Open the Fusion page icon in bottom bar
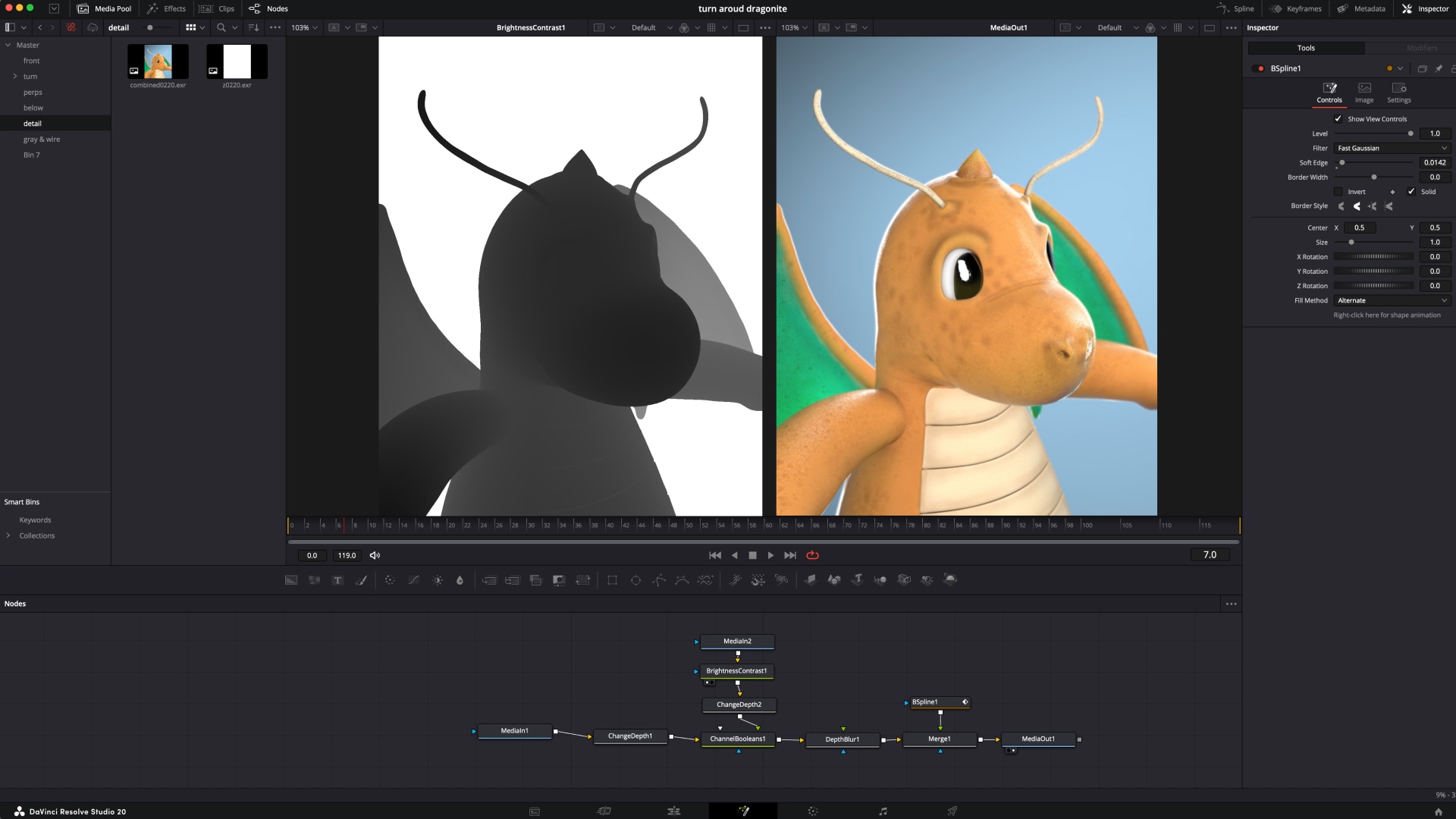Screen dimensions: 1456x819 743,811
